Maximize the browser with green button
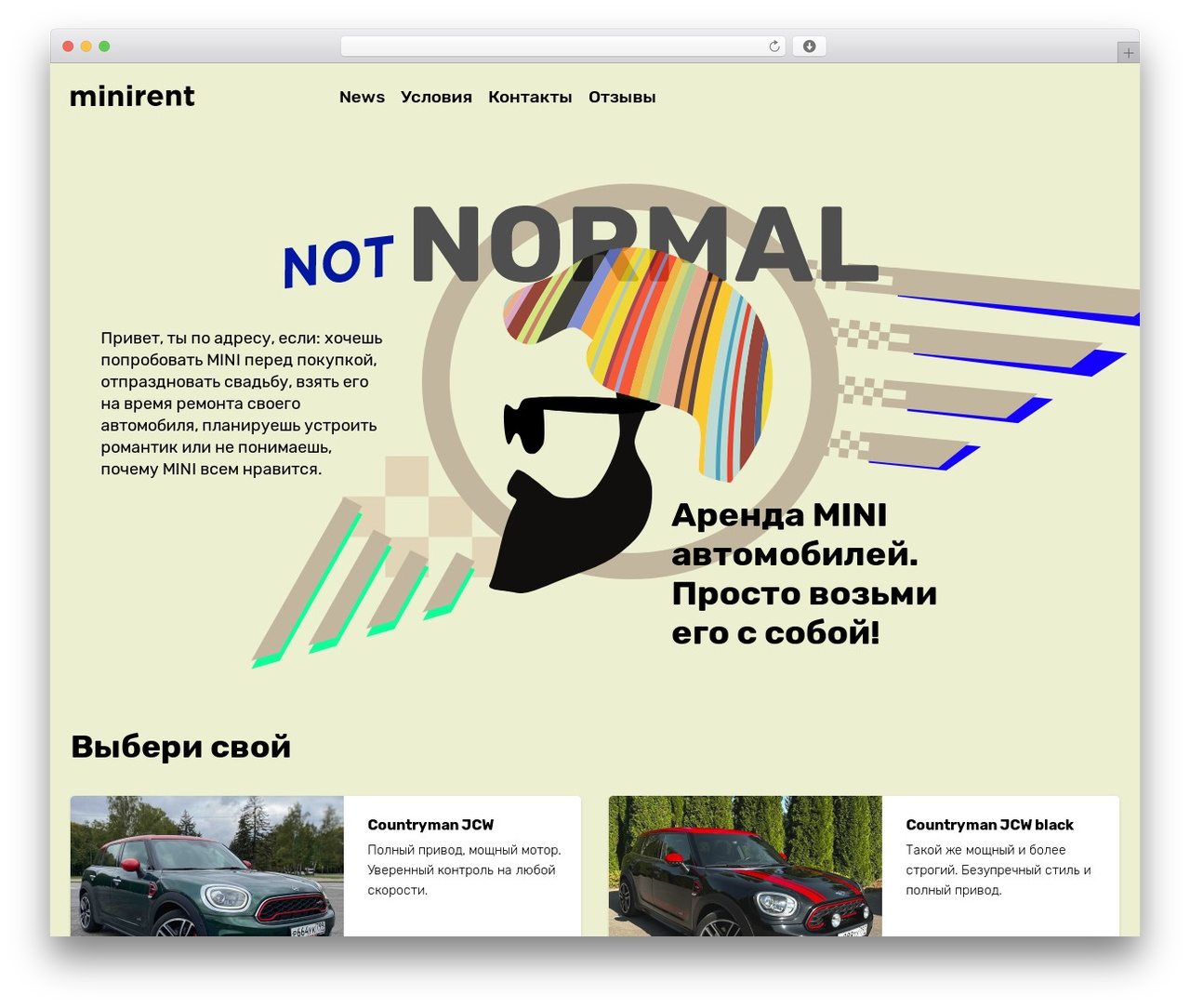The width and height of the screenshot is (1190, 1008). click(x=104, y=46)
